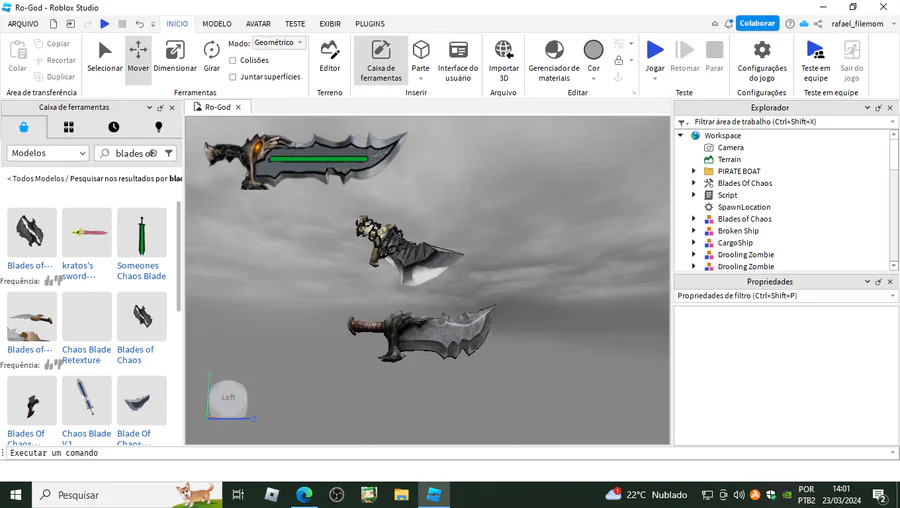The image size is (900, 508).
Task: Select the green Someones Chaos Blade thumbnail
Action: 142,232
